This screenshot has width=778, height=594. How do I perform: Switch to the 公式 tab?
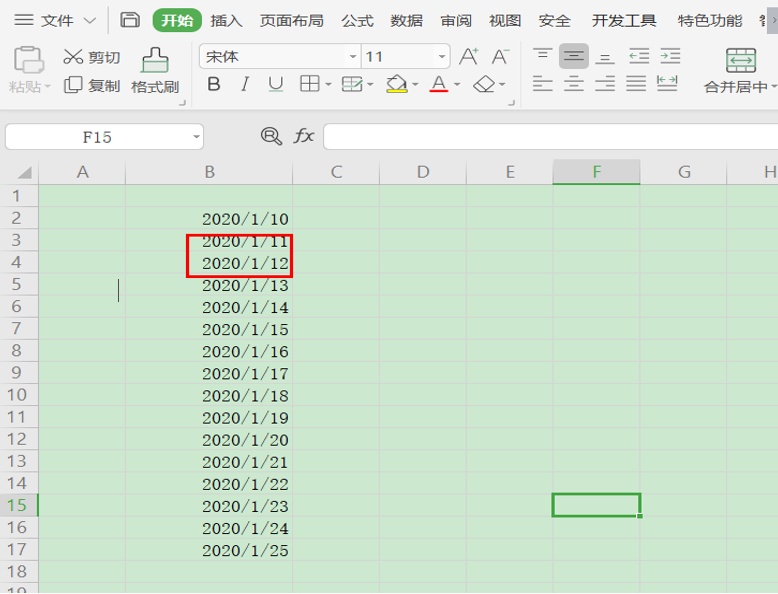tap(357, 20)
